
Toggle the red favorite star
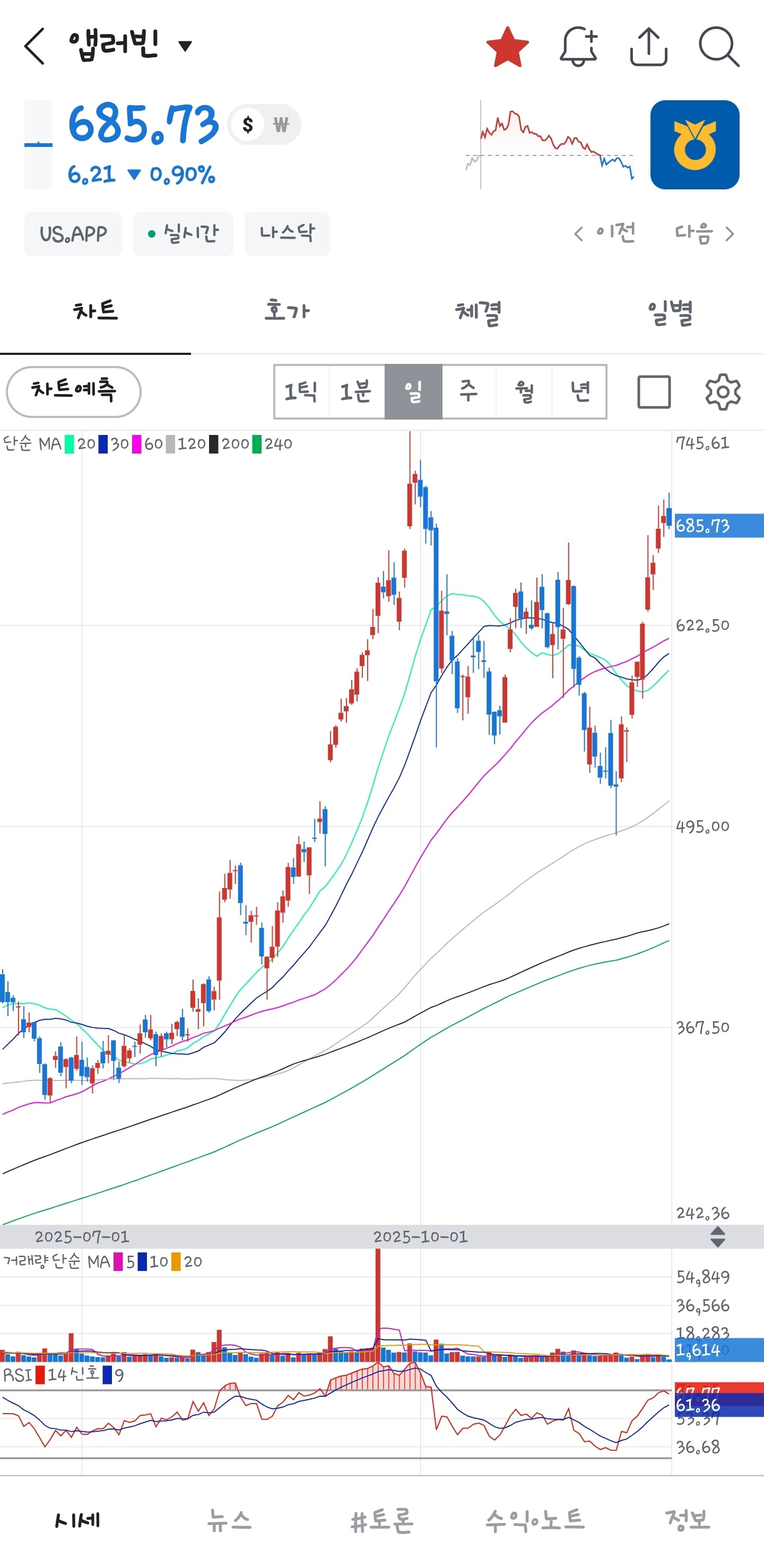point(508,47)
